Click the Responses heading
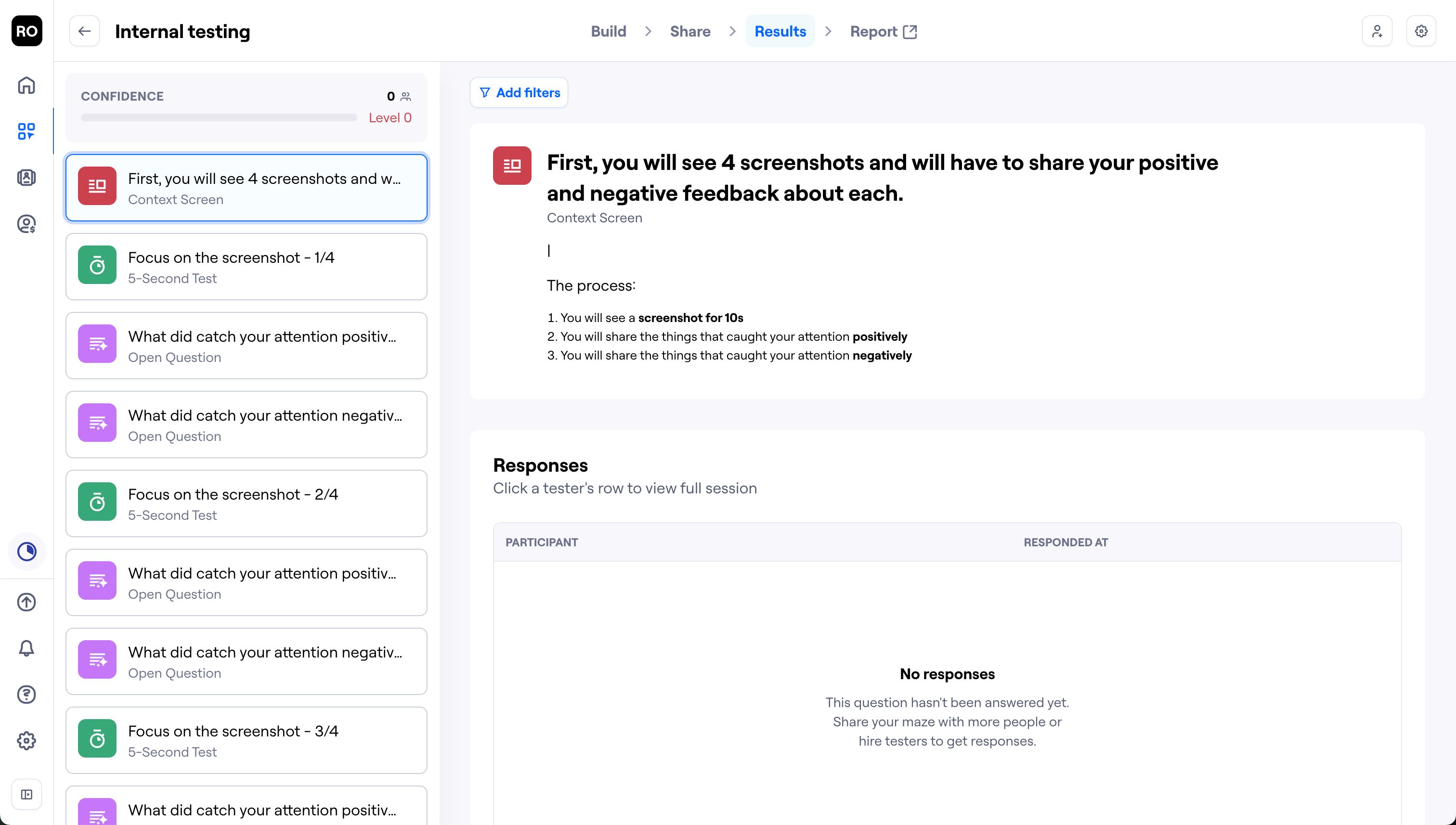This screenshot has height=825, width=1456. 540,465
